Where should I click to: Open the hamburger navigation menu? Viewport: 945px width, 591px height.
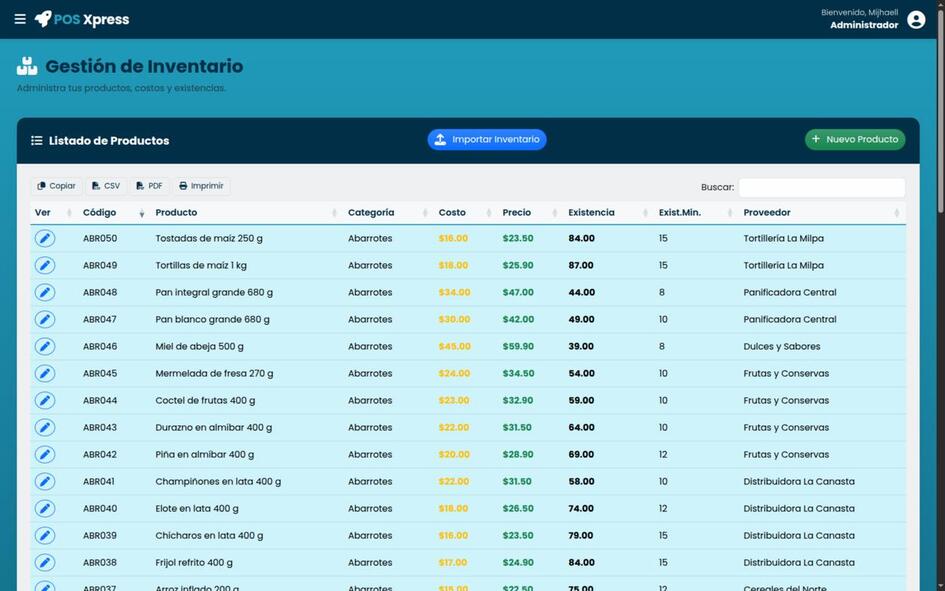[20, 19]
